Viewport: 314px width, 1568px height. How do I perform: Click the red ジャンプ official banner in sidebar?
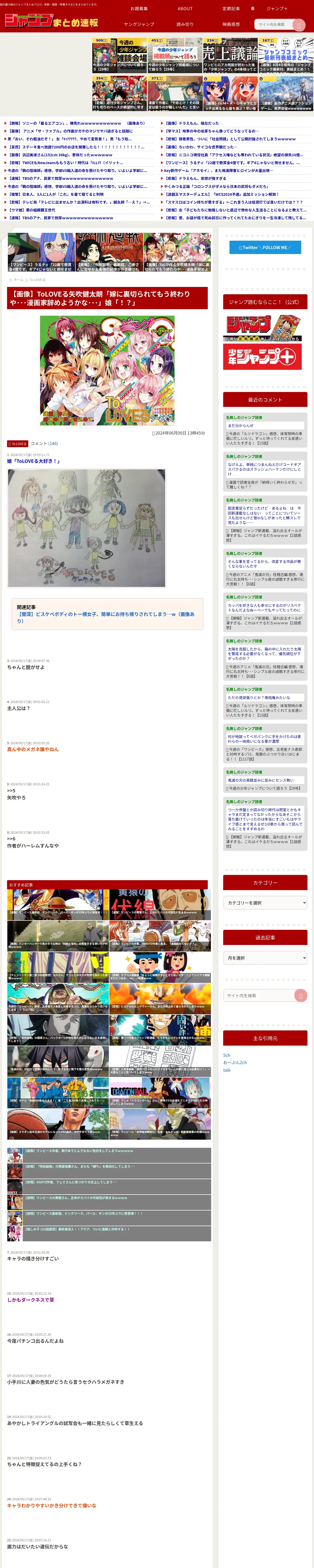point(263,327)
